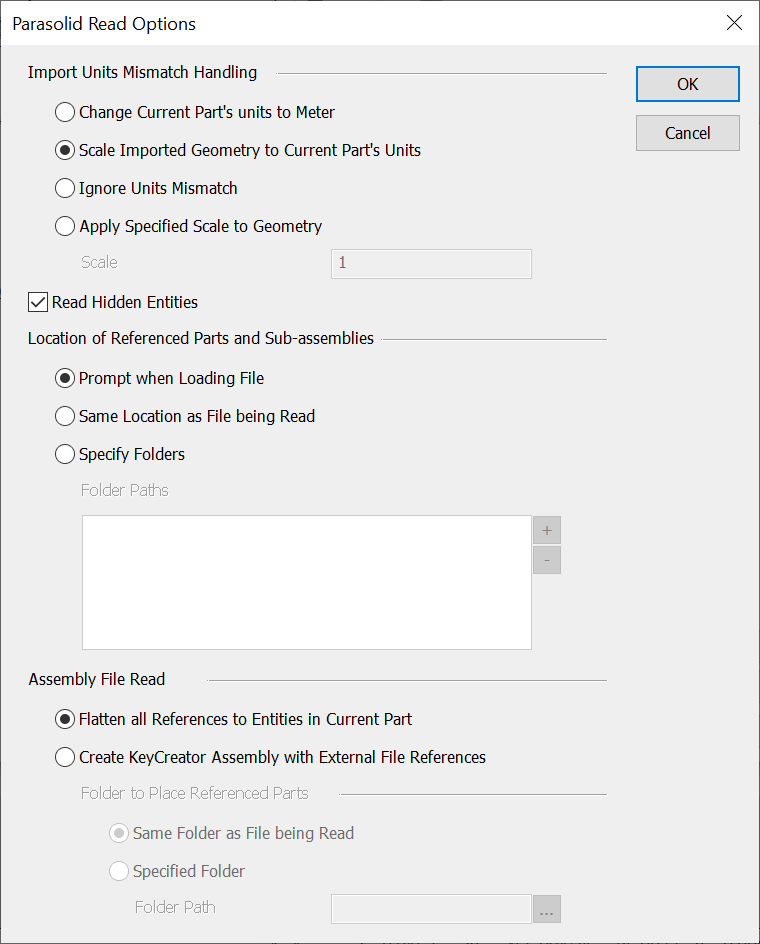The width and height of the screenshot is (760, 944).
Task: Select the Specified Folder option
Action: 119,871
